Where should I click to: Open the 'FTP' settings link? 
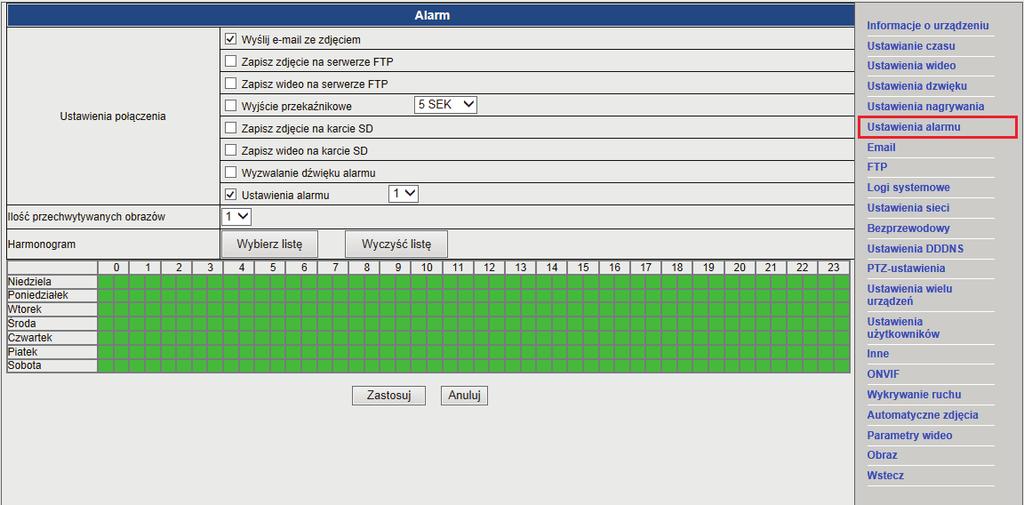point(877,167)
